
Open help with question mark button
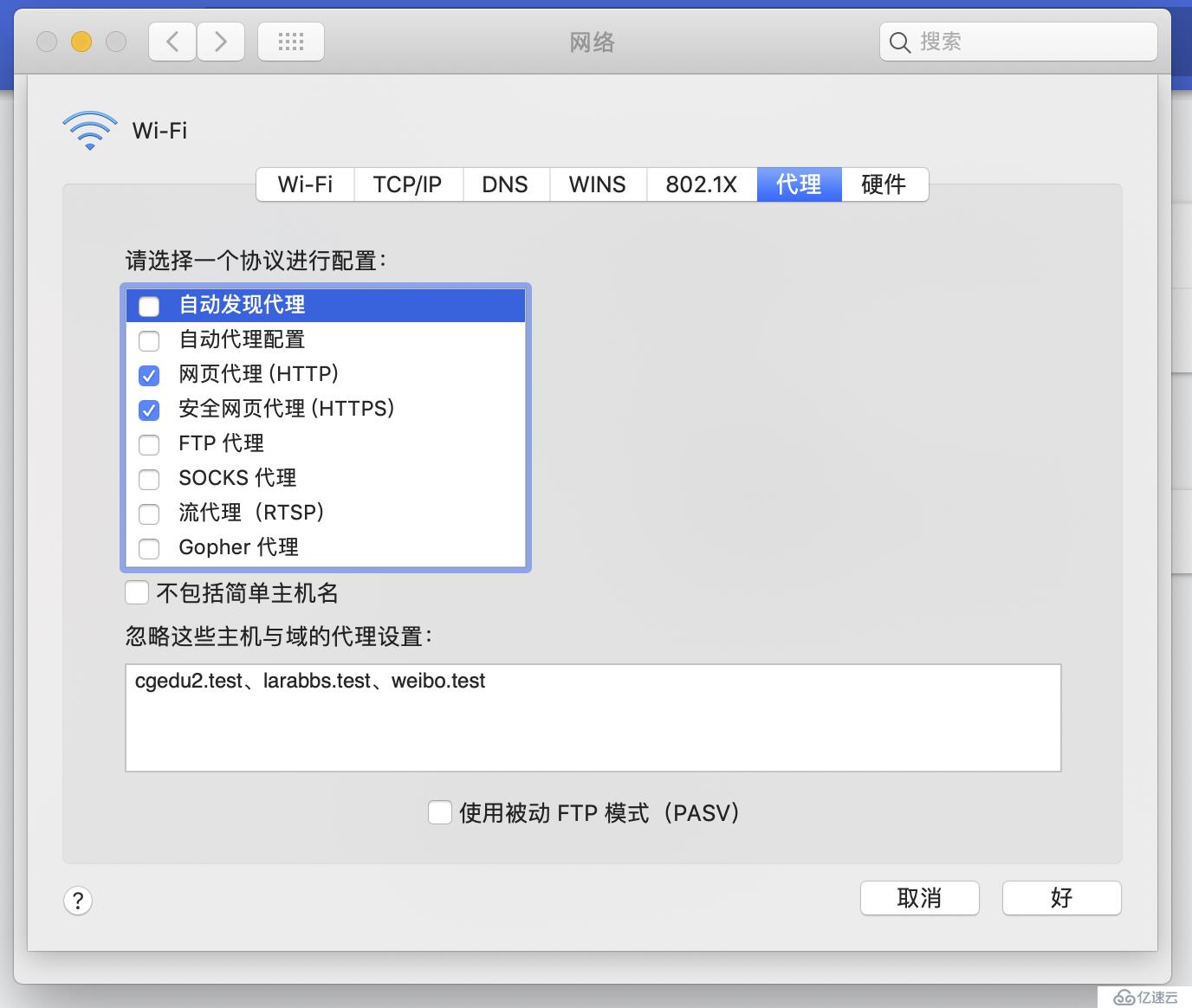(x=78, y=901)
